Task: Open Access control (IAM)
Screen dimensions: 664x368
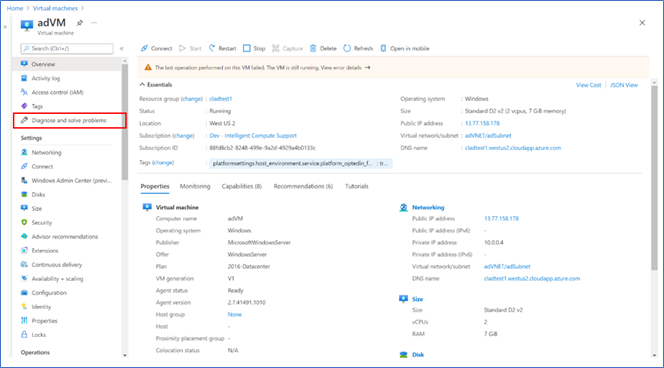Action: tap(58, 92)
